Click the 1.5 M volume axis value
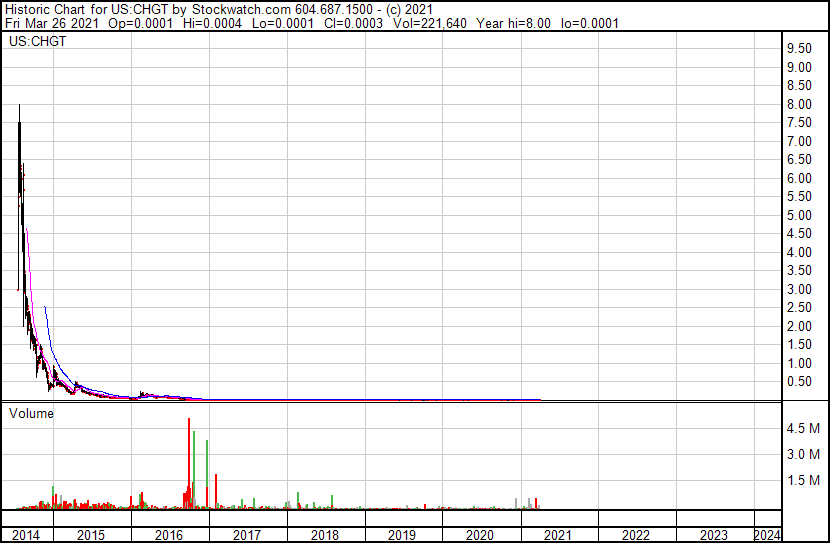This screenshot has height=543, width=830. pyautogui.click(x=803, y=480)
